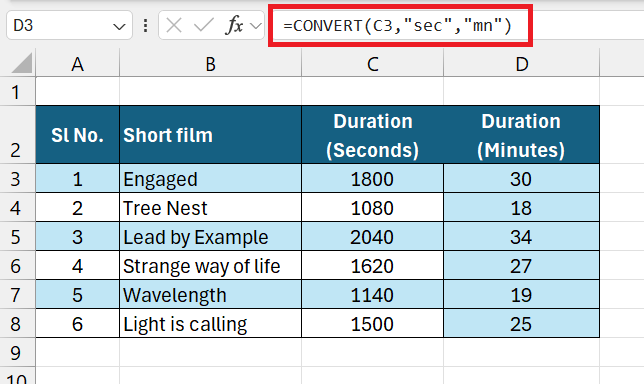The height and width of the screenshot is (384, 644).
Task: Select row 2 header
Action: (x=17, y=135)
